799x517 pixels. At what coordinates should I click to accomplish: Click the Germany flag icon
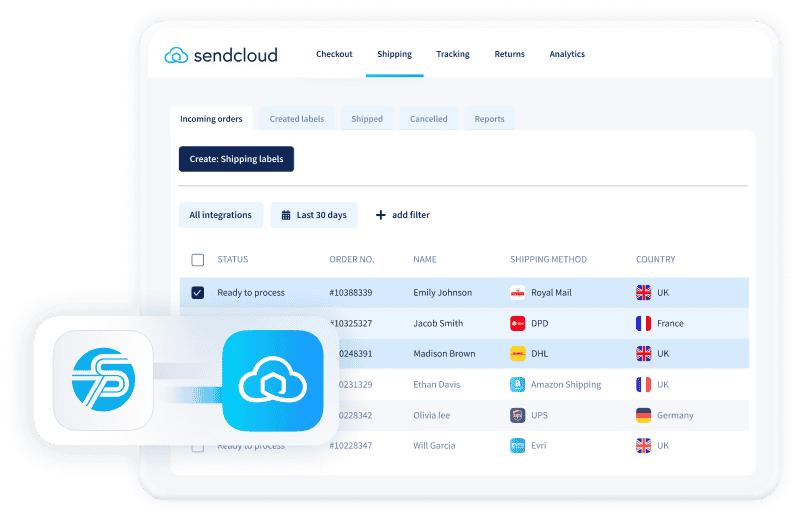coord(644,415)
